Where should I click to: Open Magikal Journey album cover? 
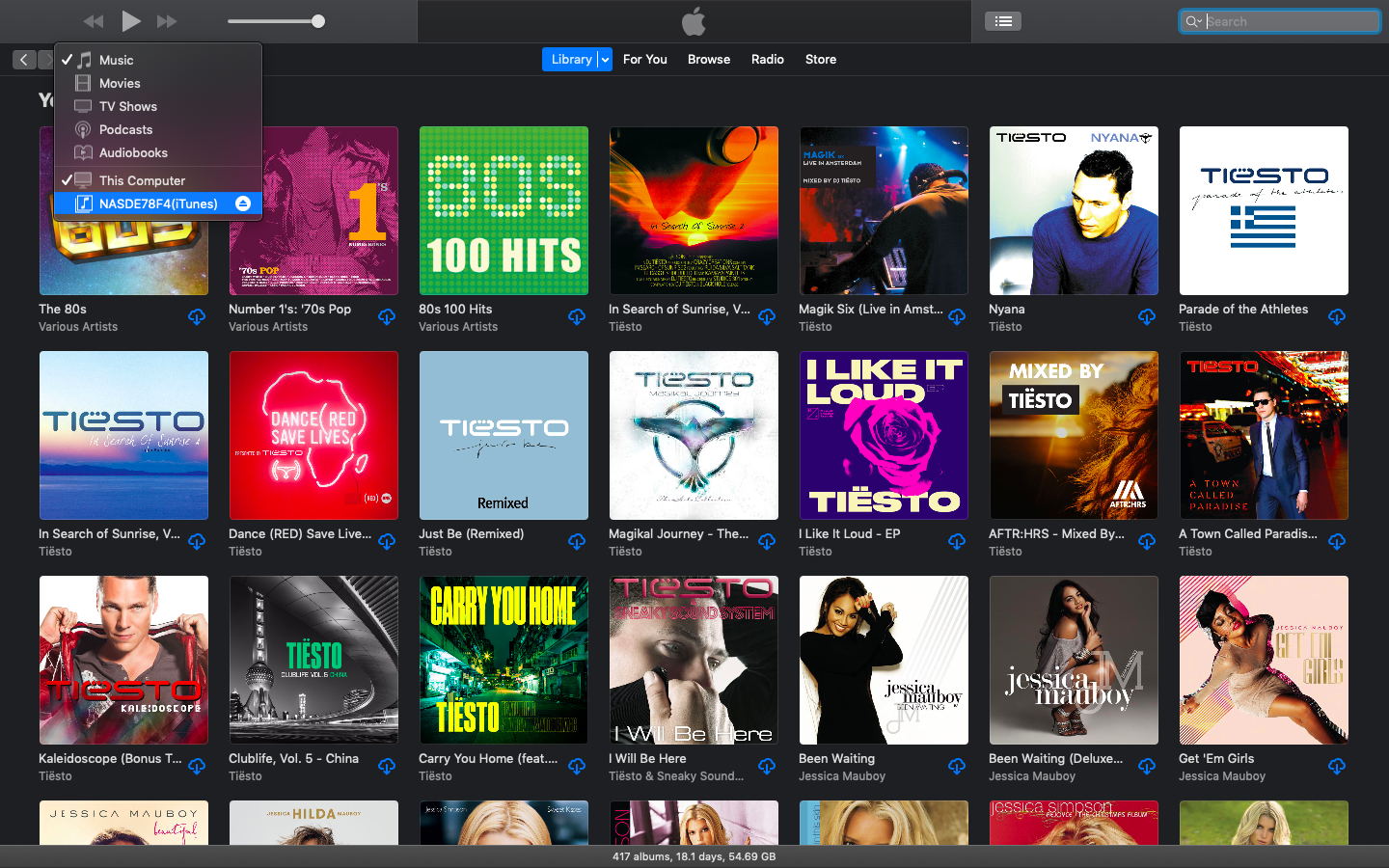point(694,435)
